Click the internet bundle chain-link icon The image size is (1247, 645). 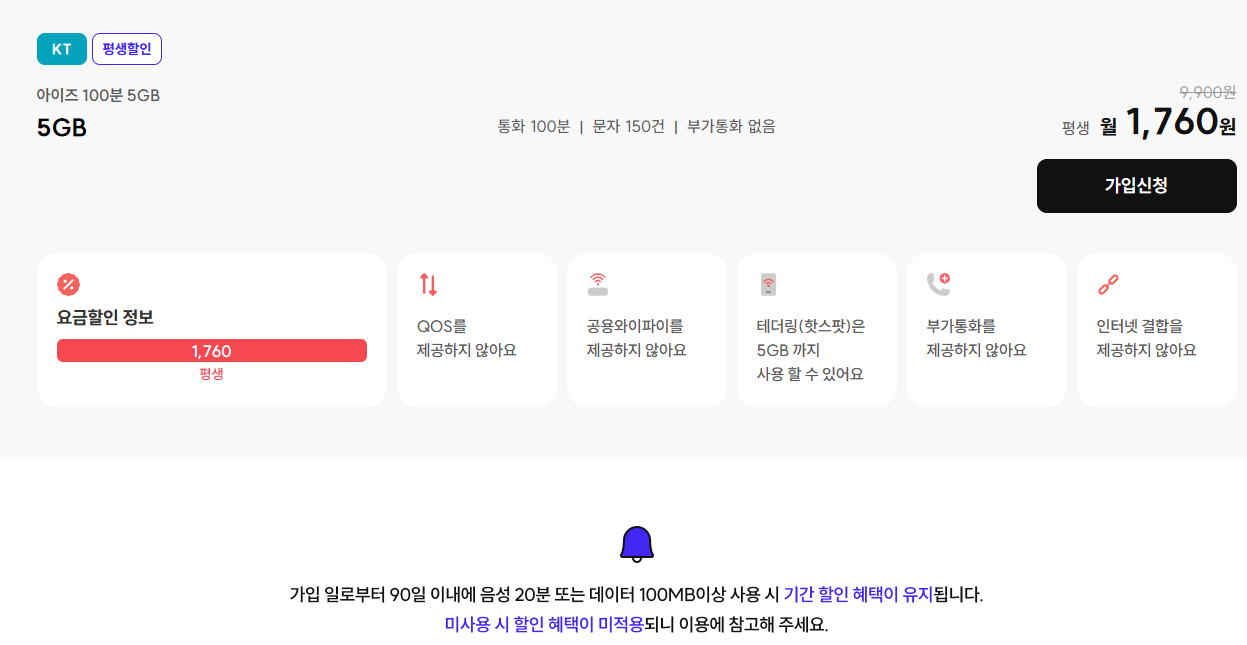(1108, 285)
